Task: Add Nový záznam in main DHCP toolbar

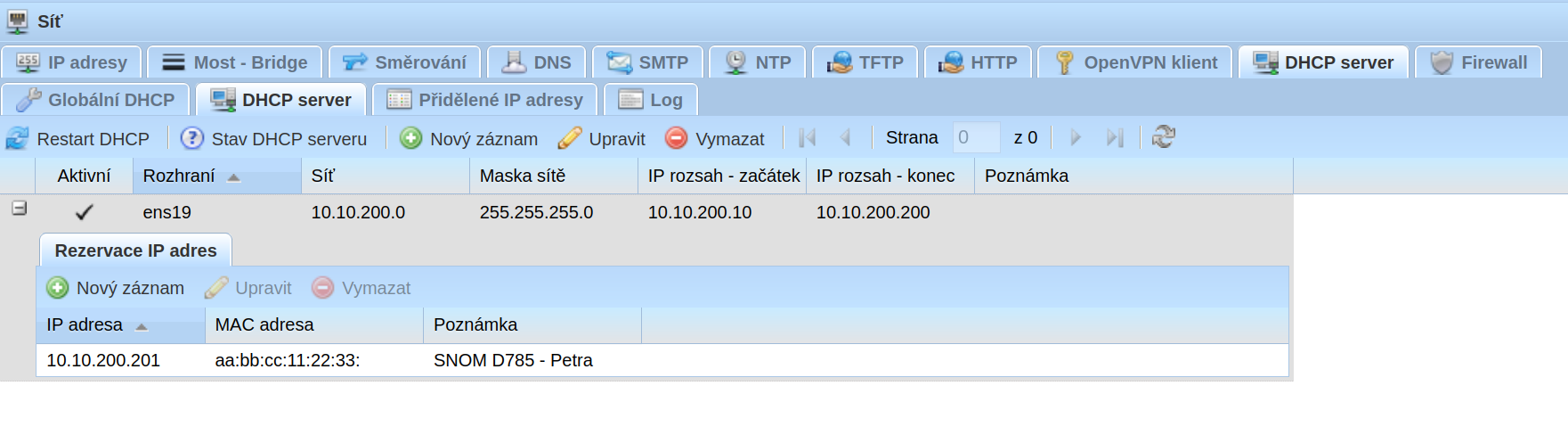Action: click(x=469, y=138)
